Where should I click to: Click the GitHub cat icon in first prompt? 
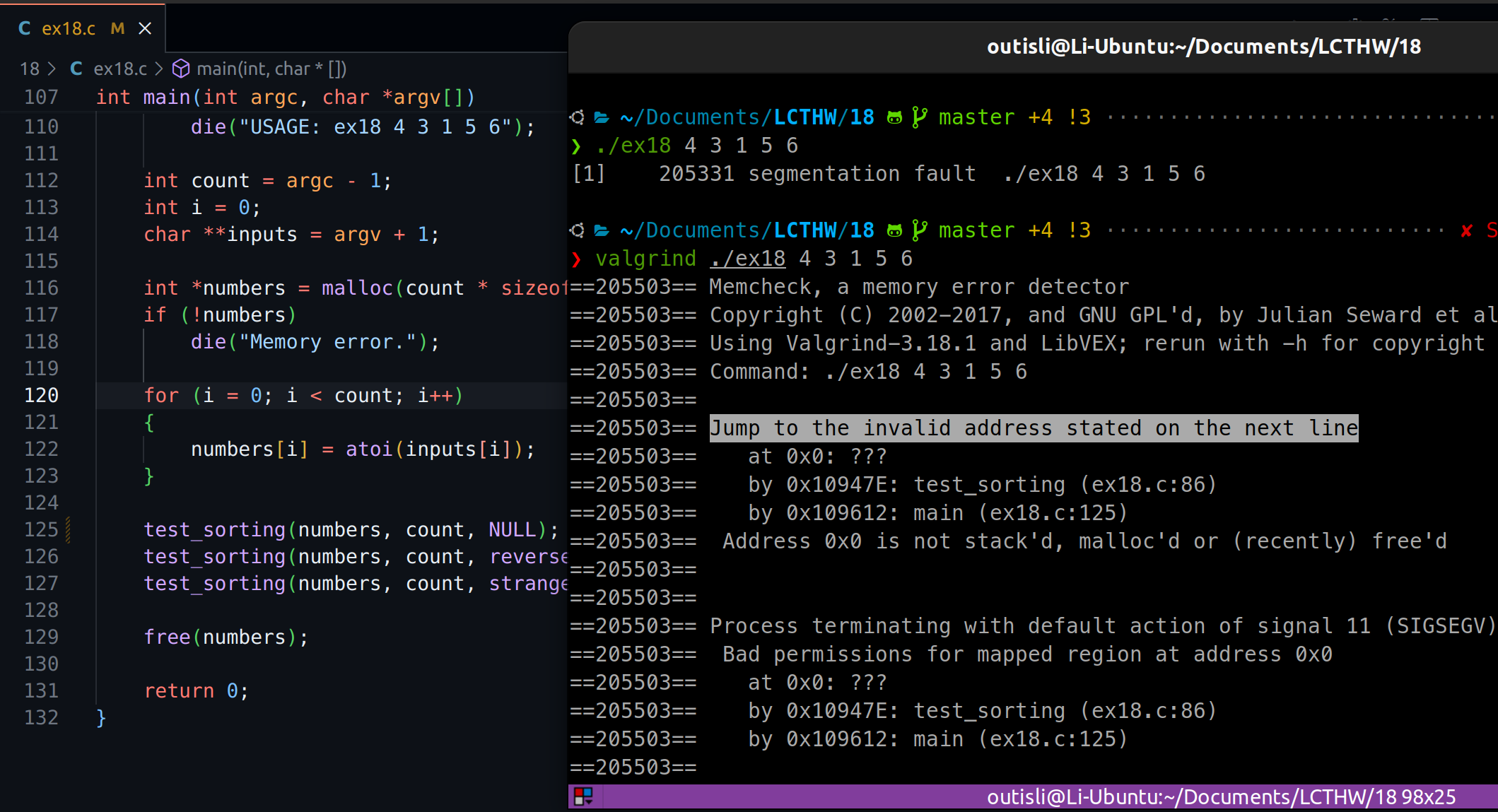tap(895, 117)
